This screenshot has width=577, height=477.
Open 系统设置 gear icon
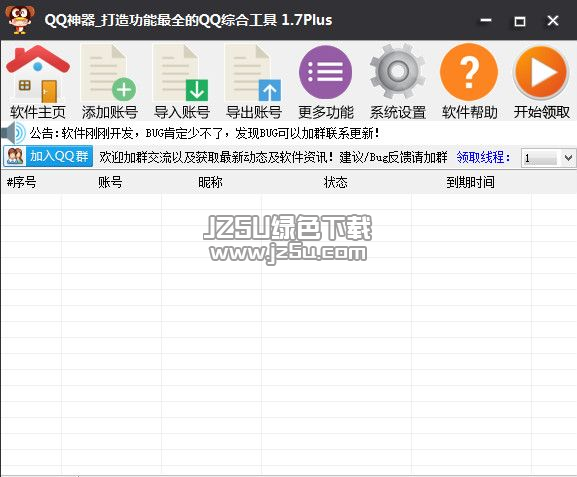(x=397, y=71)
